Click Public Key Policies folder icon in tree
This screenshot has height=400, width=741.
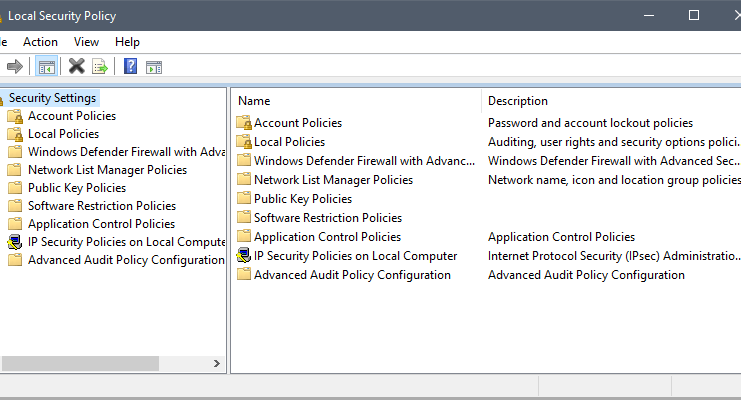tap(15, 188)
